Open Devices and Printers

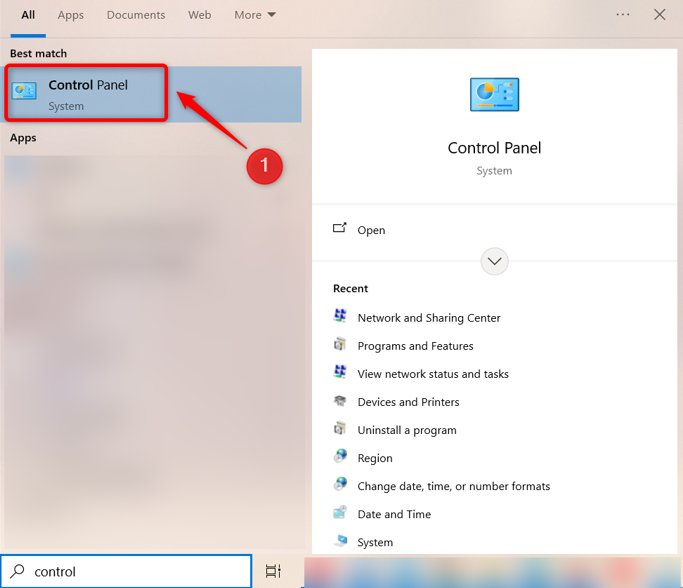click(x=408, y=402)
